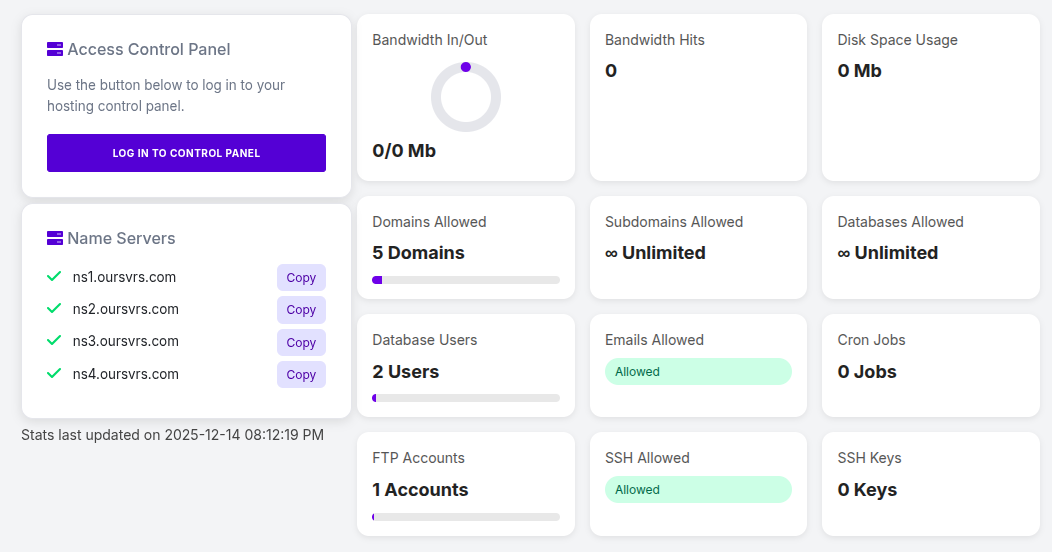1052x552 pixels.
Task: Click the server icon beside Name Servers
Action: click(55, 238)
